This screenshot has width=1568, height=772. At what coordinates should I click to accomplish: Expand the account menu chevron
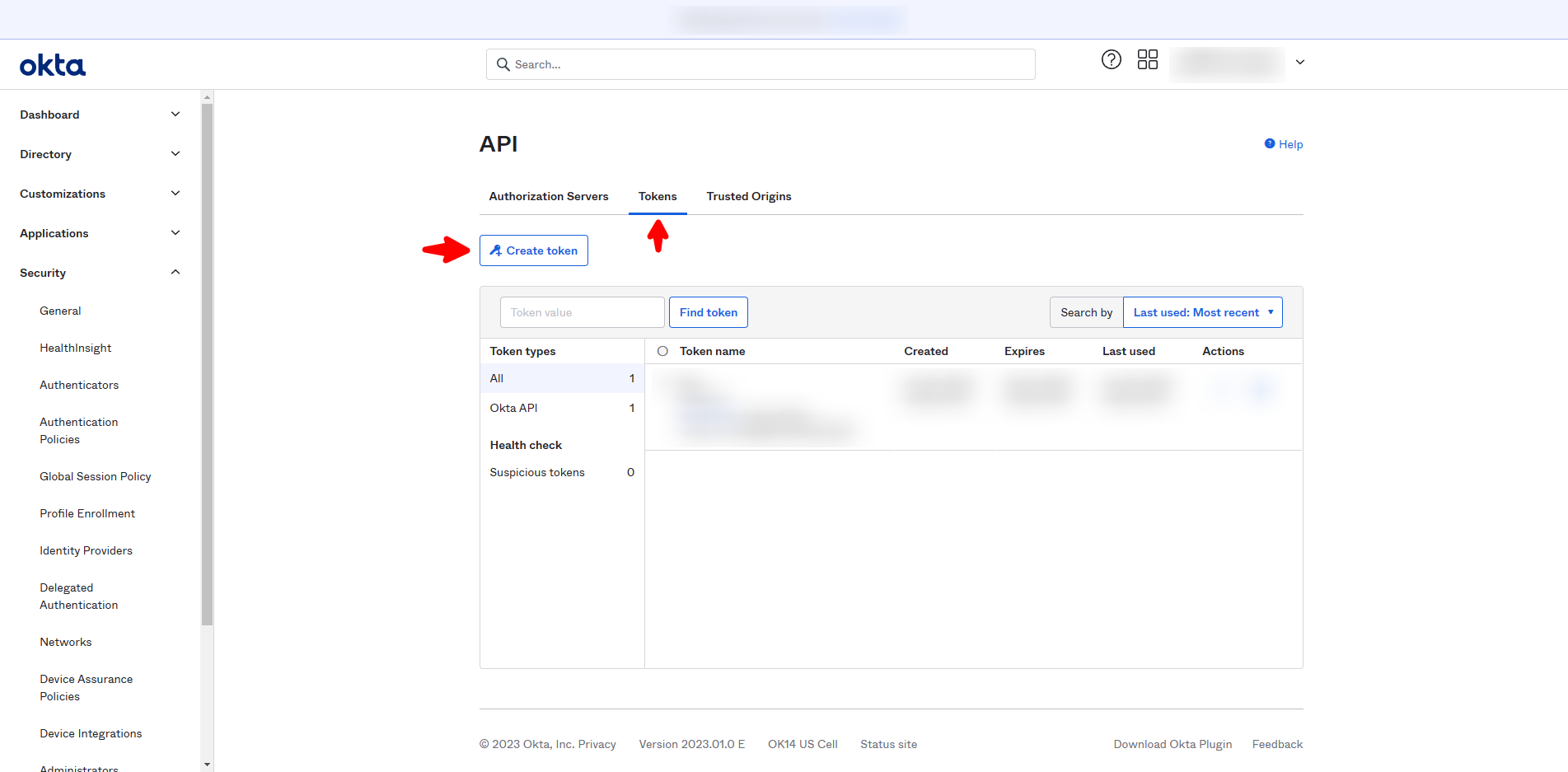point(1300,62)
